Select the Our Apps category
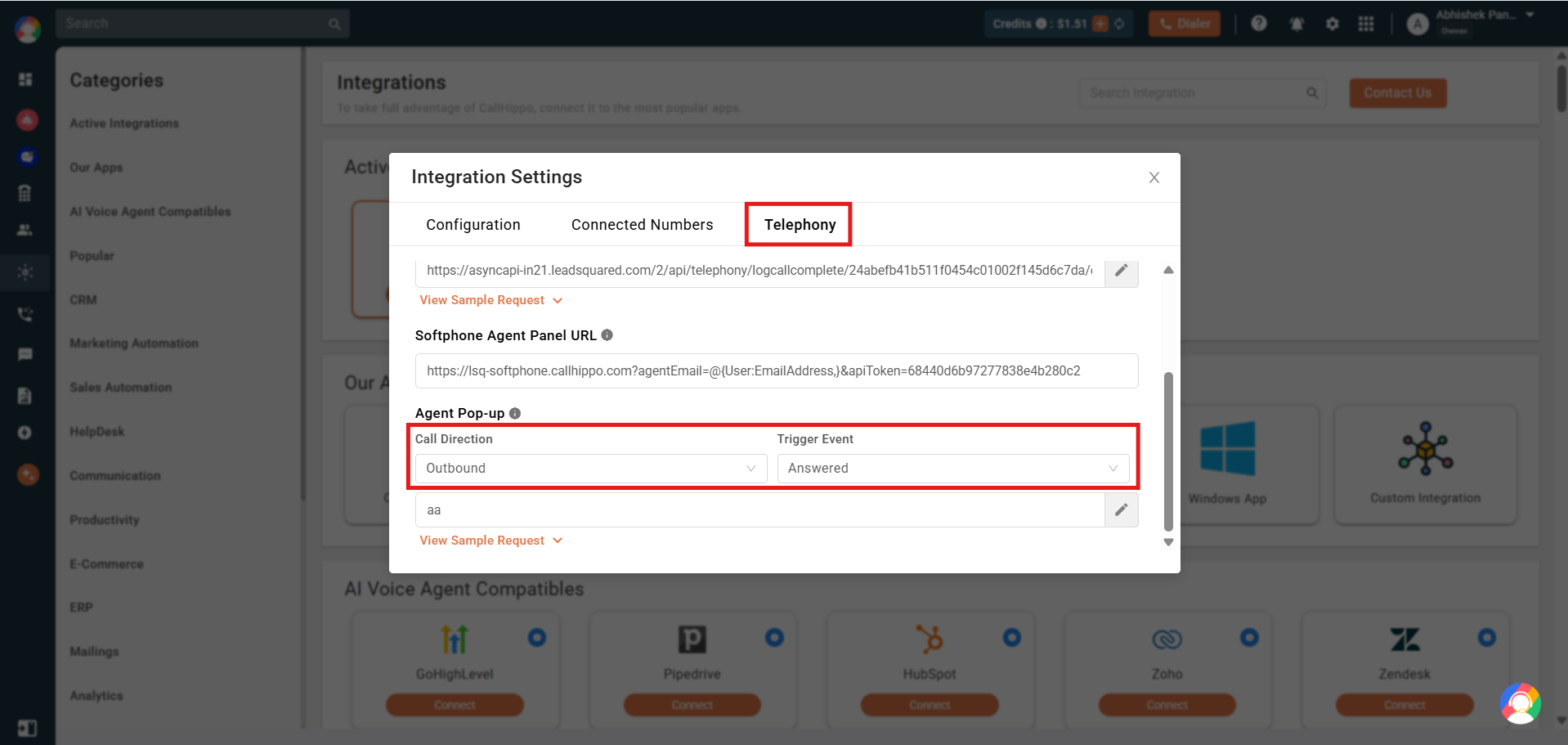The height and width of the screenshot is (745, 1568). (x=96, y=168)
